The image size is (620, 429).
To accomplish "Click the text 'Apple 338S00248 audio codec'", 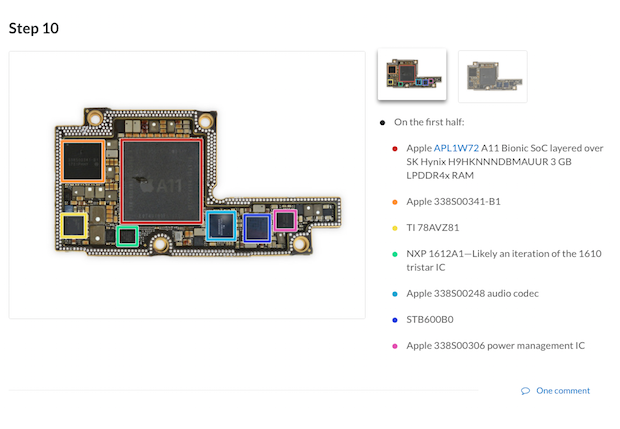I will coord(473,294).
